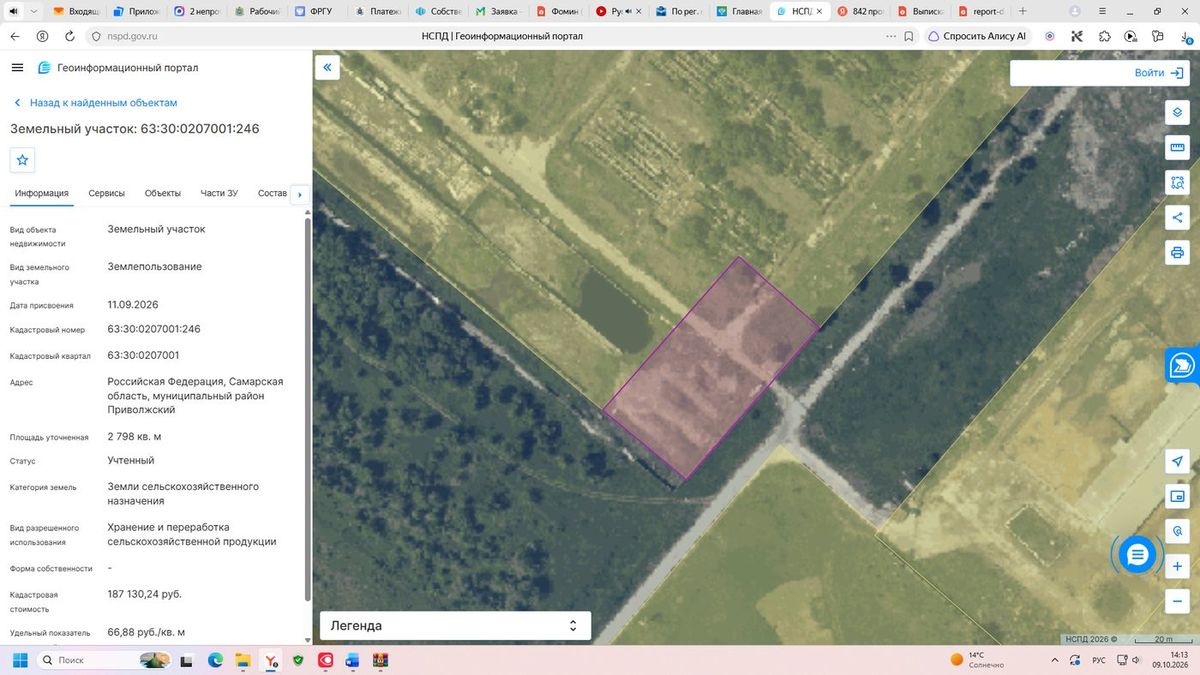Open the Части ЗУ tab

click(219, 193)
